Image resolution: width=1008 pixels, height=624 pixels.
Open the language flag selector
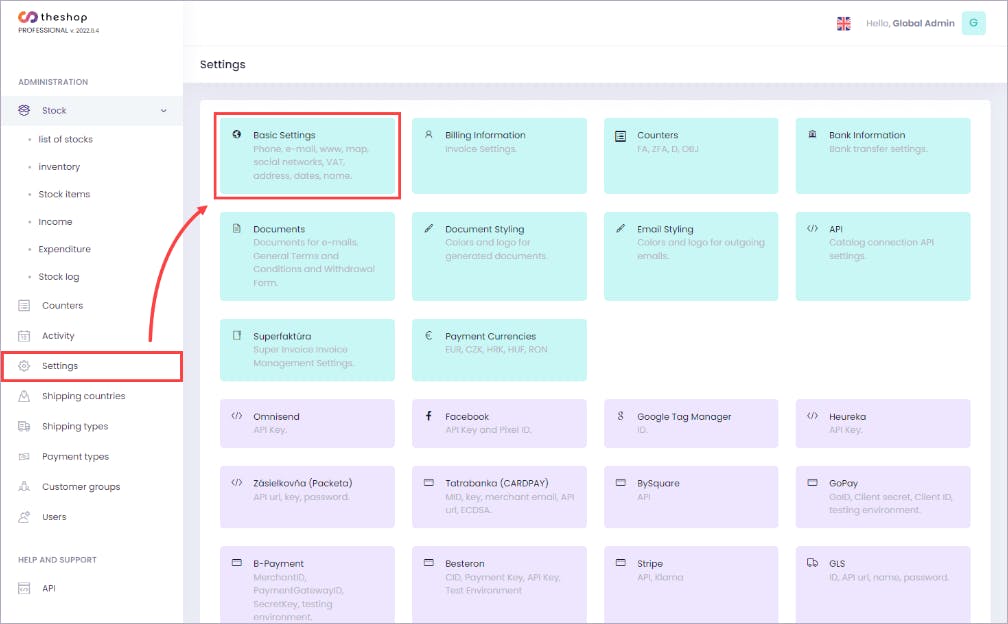point(844,23)
